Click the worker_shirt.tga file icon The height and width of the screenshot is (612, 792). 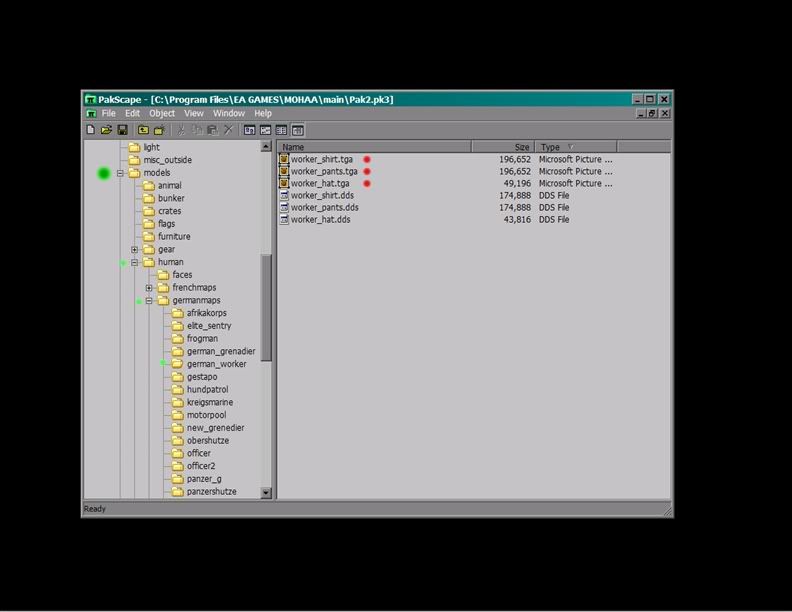(284, 159)
